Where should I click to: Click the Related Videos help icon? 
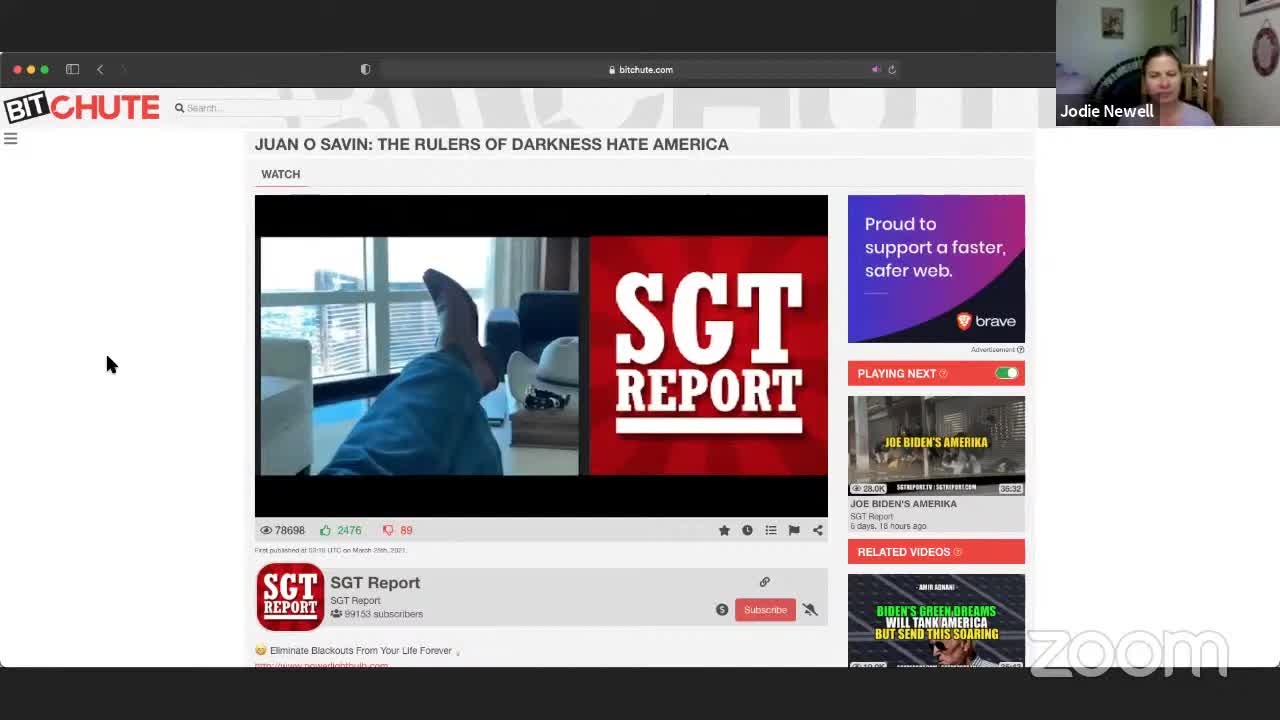(958, 552)
